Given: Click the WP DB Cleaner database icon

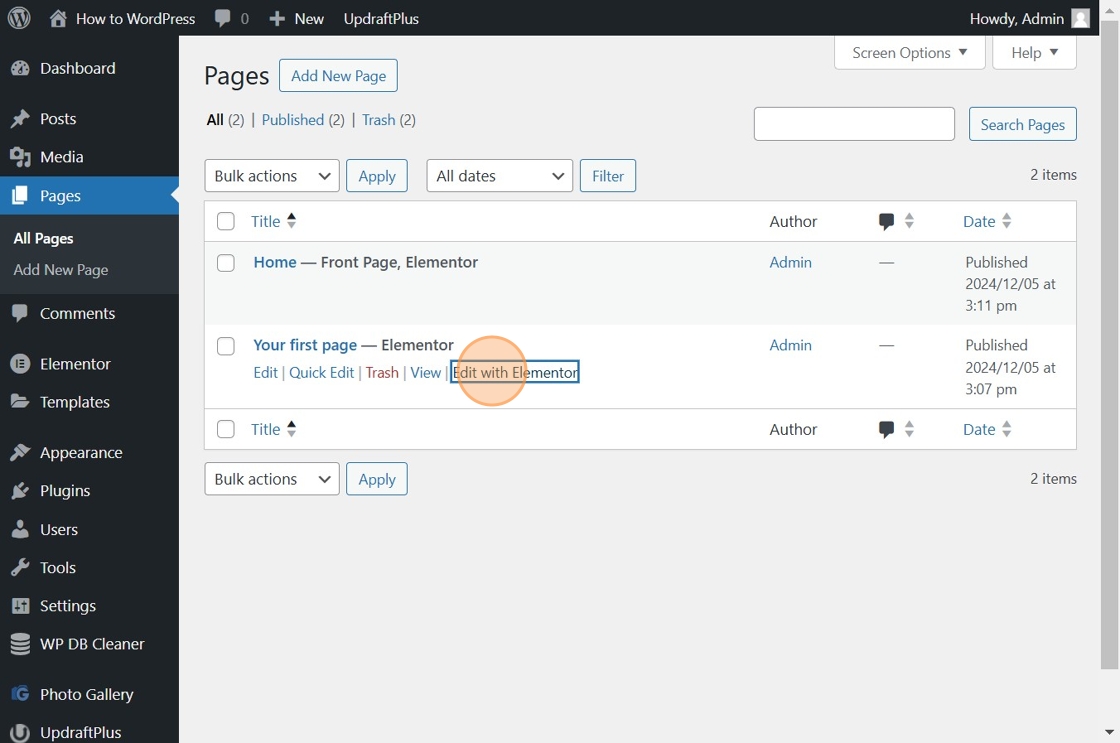Looking at the screenshot, I should click(20, 644).
